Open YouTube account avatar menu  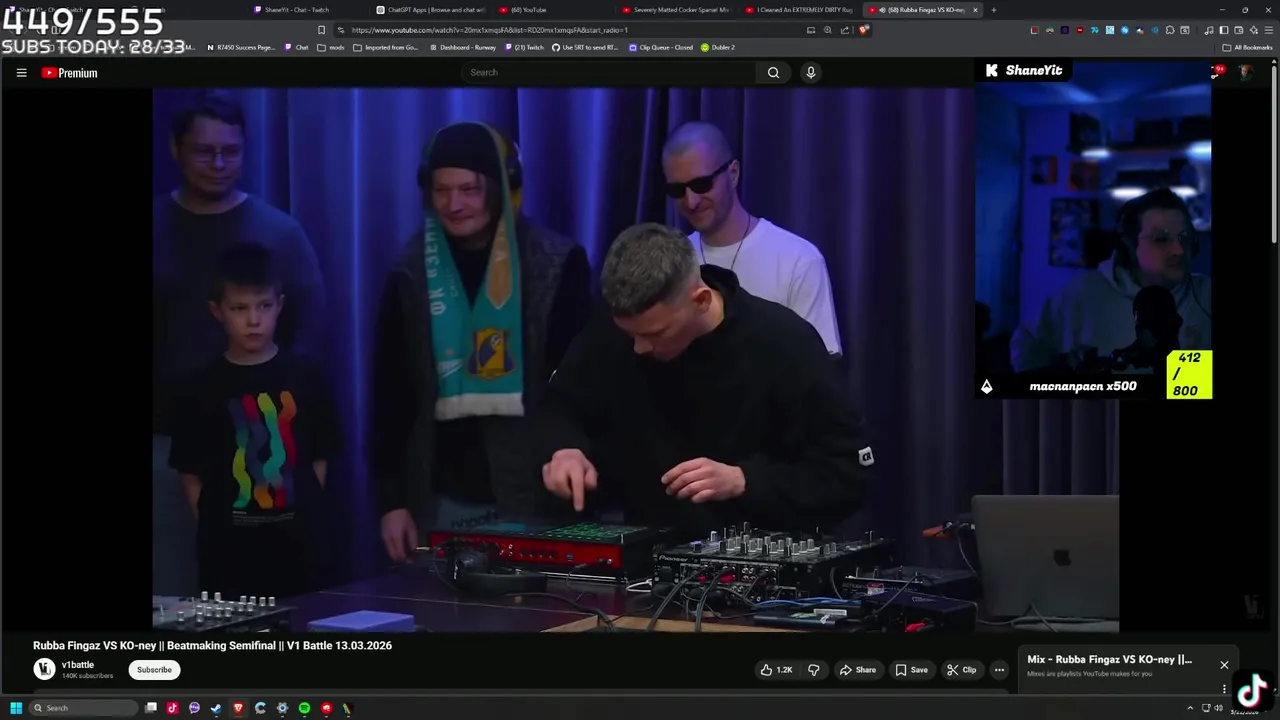click(x=1246, y=72)
